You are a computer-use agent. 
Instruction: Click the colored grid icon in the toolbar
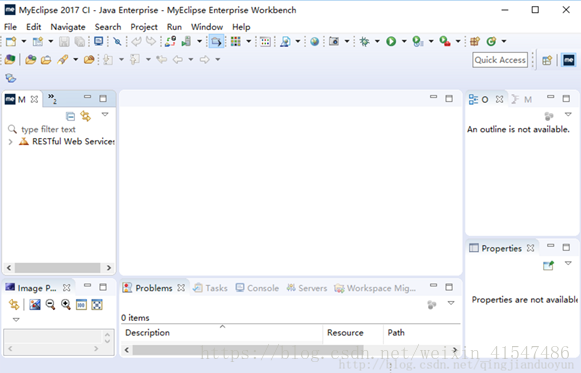(236, 41)
